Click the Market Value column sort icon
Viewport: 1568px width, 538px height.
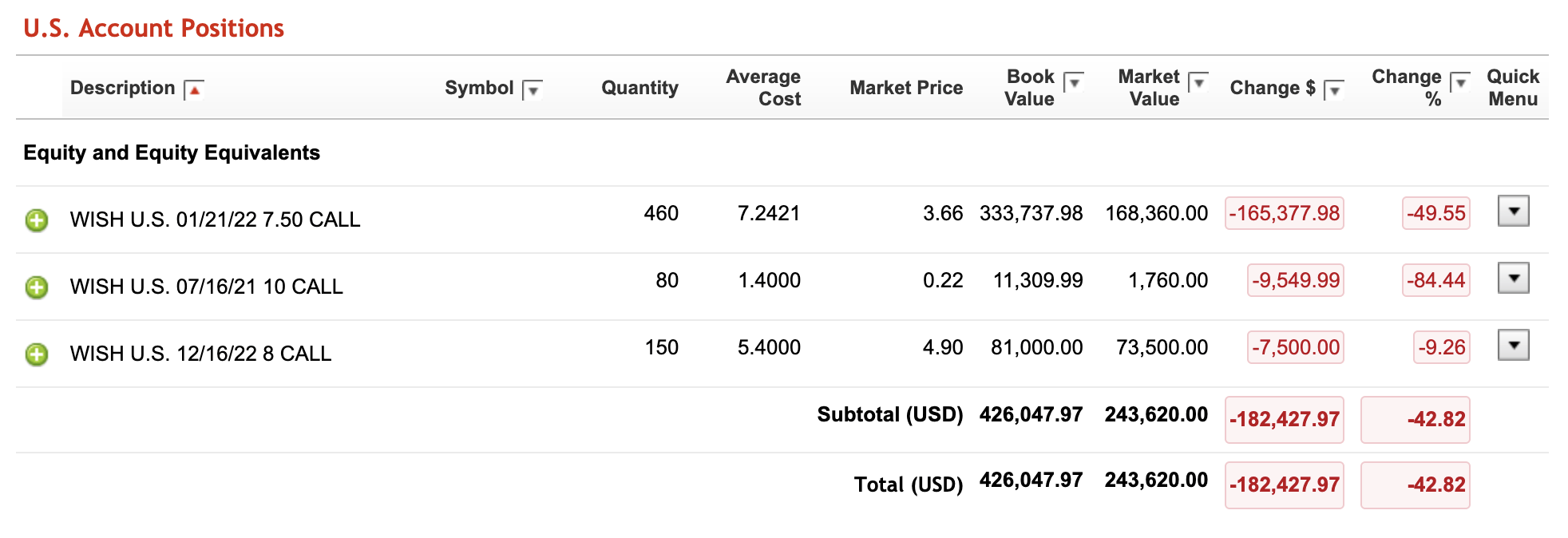point(1198,81)
